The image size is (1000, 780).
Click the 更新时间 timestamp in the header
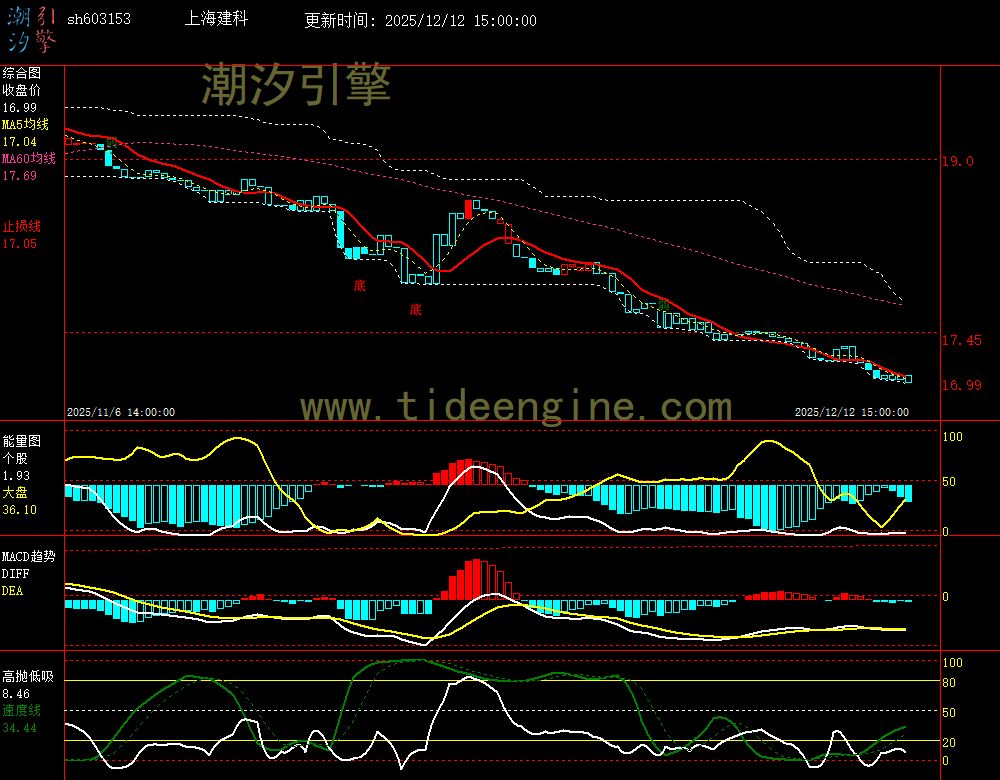click(420, 21)
